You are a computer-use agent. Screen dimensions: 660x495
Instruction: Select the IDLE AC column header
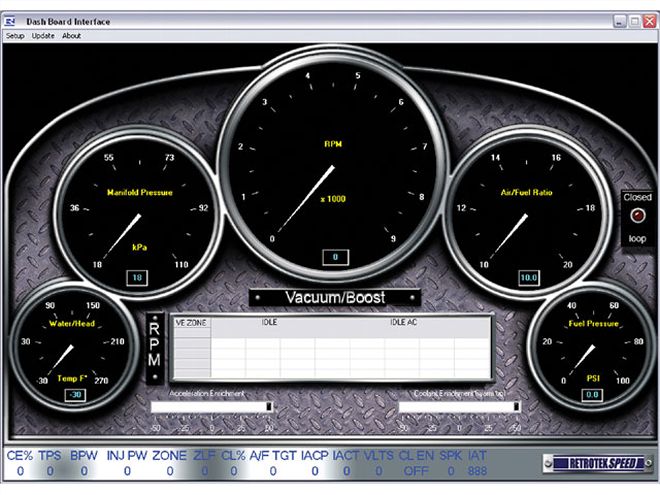(403, 322)
